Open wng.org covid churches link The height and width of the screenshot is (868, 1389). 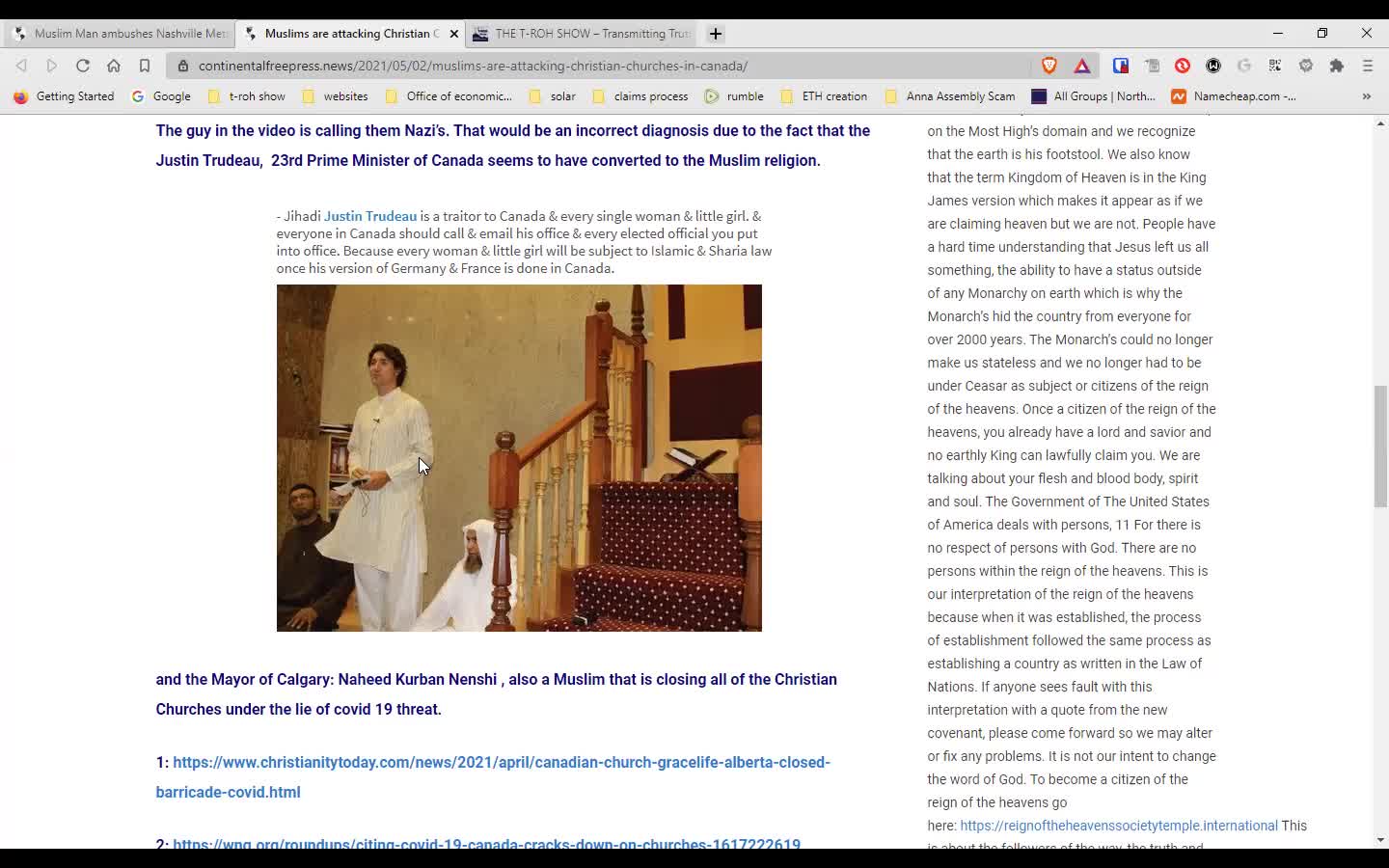coord(486,842)
